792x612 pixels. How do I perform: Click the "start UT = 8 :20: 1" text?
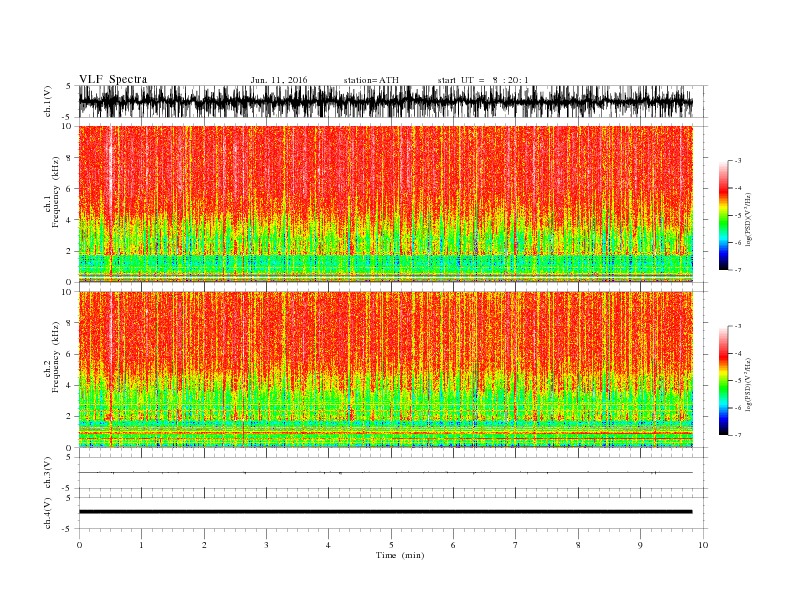[x=483, y=80]
